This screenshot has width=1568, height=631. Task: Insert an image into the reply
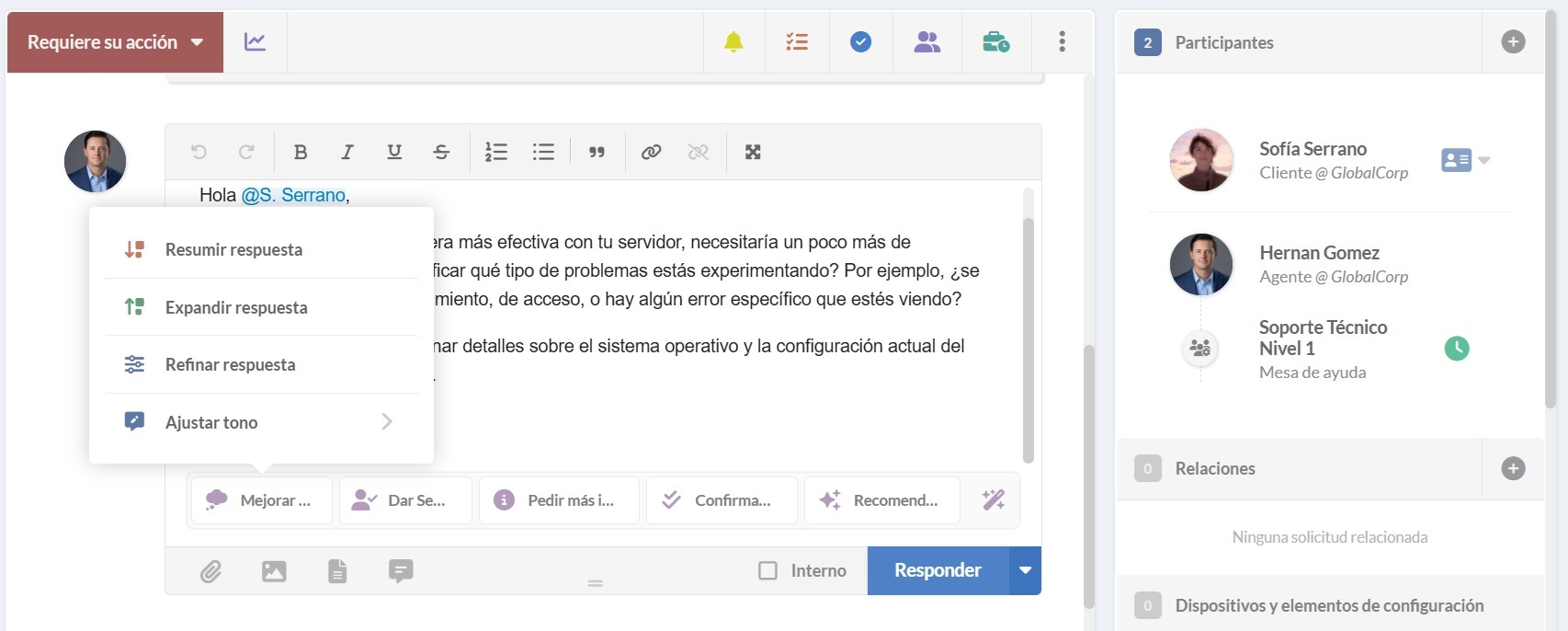pyautogui.click(x=274, y=571)
